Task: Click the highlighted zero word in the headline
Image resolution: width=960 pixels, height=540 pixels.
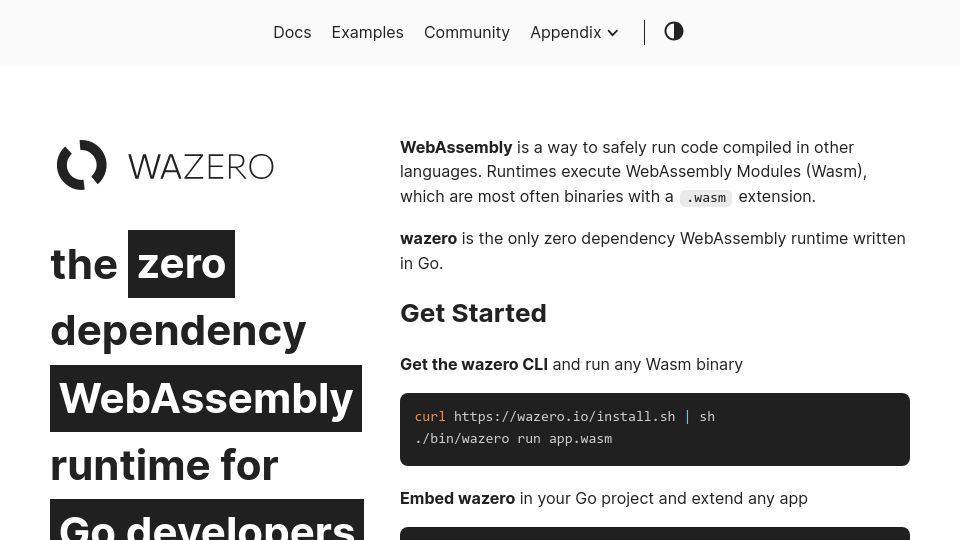Action: point(181,264)
